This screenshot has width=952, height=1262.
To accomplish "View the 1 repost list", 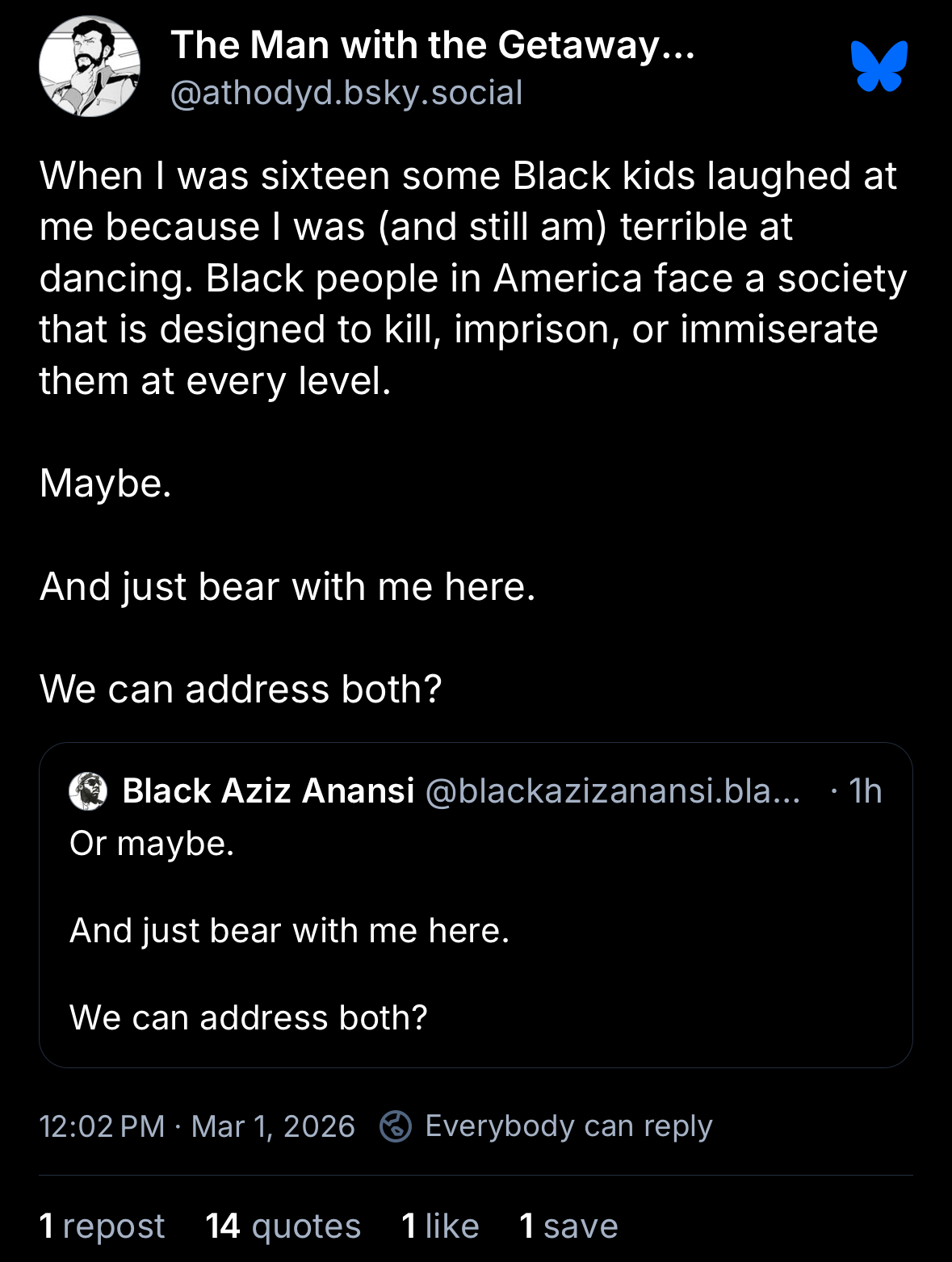I will coord(102,1226).
